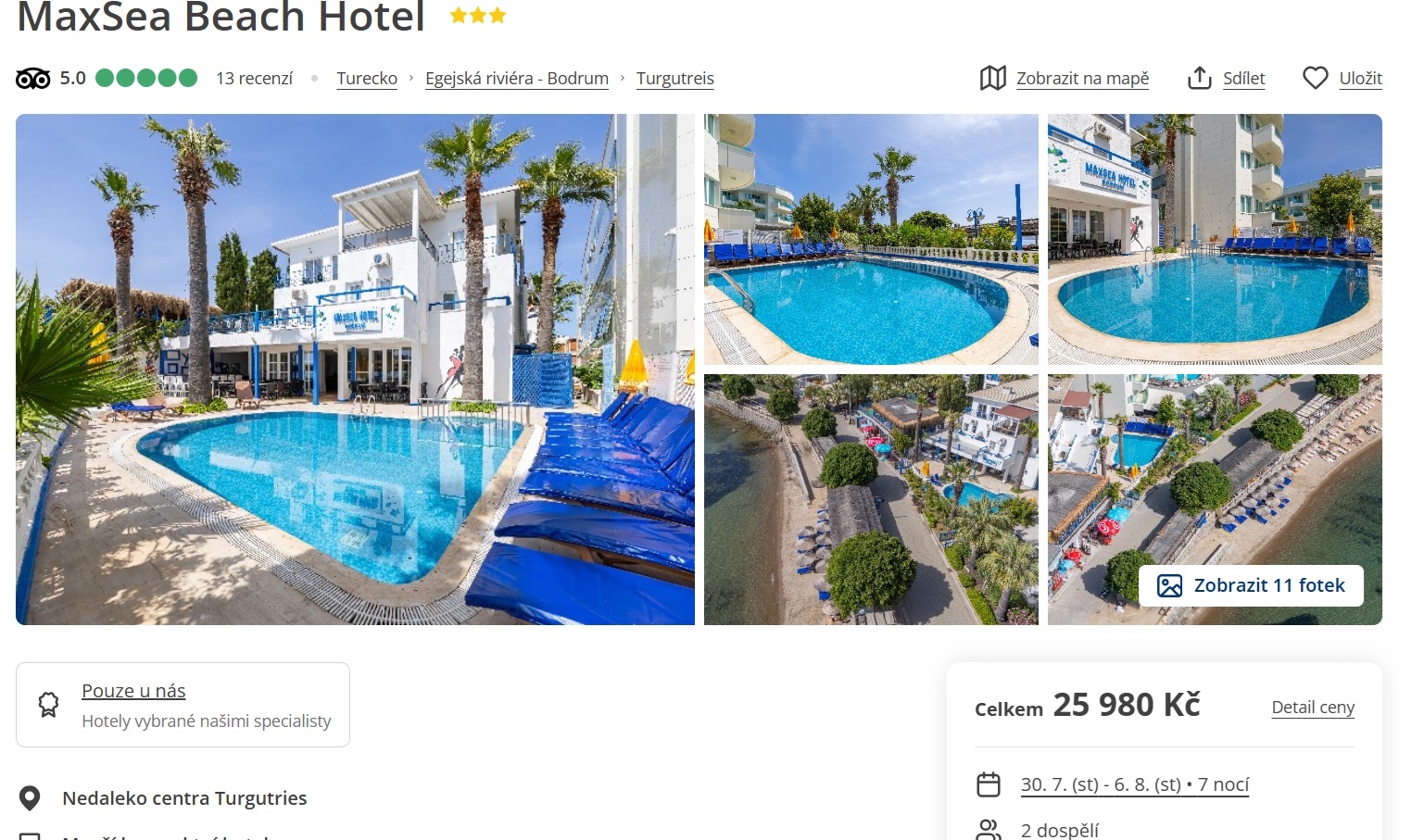The height and width of the screenshot is (840, 1424).
Task: Click the guests people icon
Action: (x=989, y=830)
